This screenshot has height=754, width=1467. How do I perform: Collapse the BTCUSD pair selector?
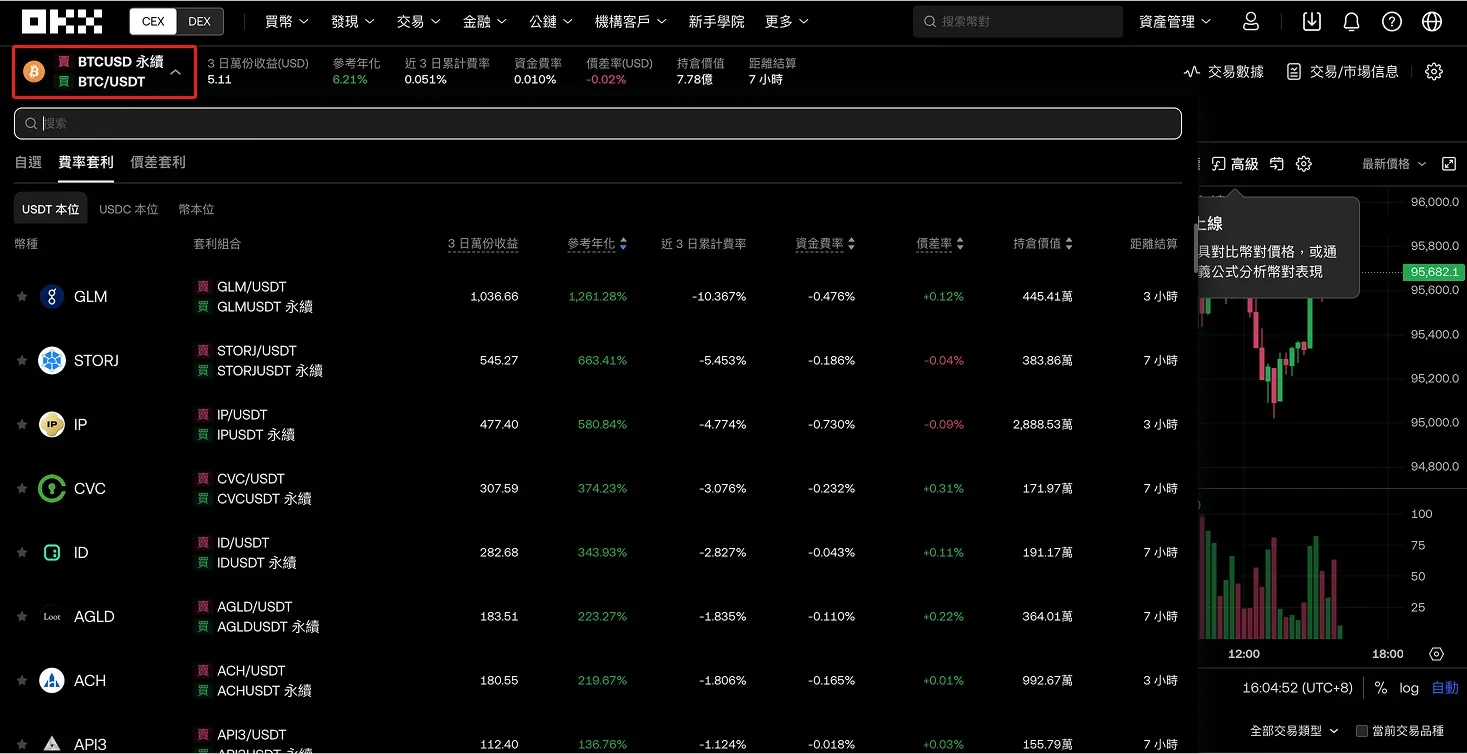175,72
